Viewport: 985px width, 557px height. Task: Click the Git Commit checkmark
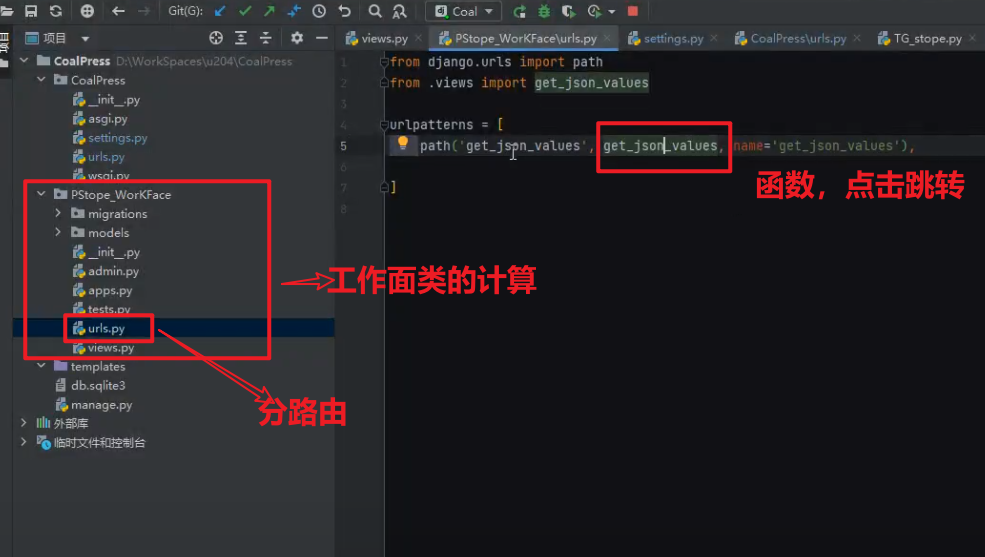pos(245,11)
